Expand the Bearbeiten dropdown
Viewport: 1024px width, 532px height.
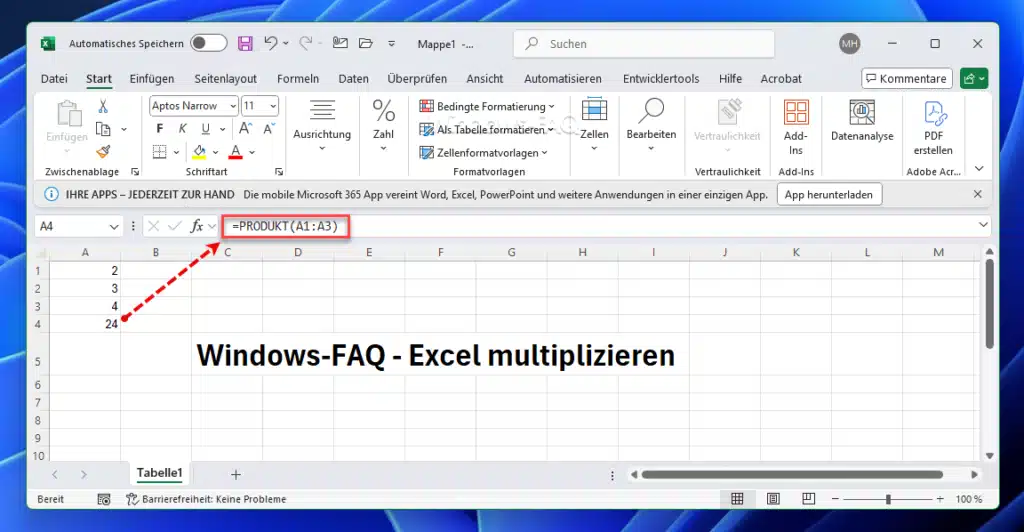(651, 149)
